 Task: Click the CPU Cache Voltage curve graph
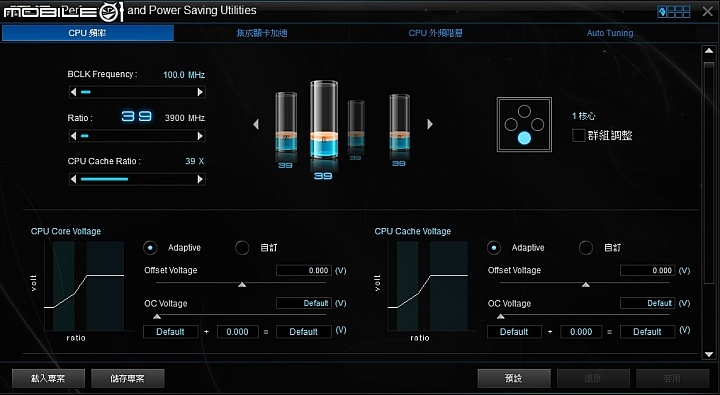point(428,286)
